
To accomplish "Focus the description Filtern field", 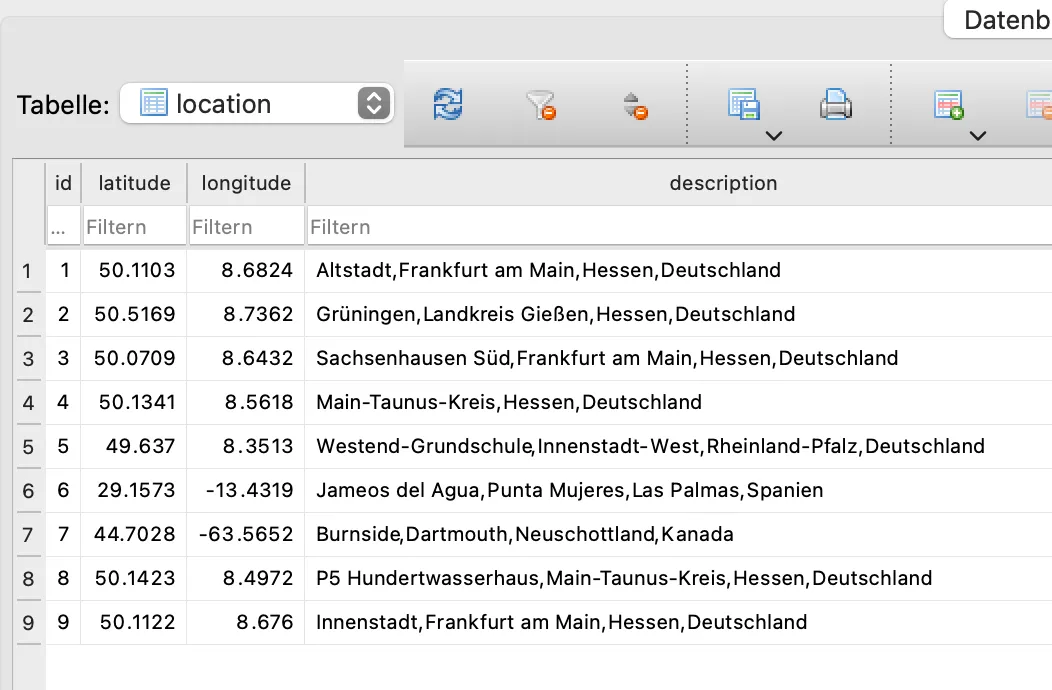I will click(x=680, y=227).
